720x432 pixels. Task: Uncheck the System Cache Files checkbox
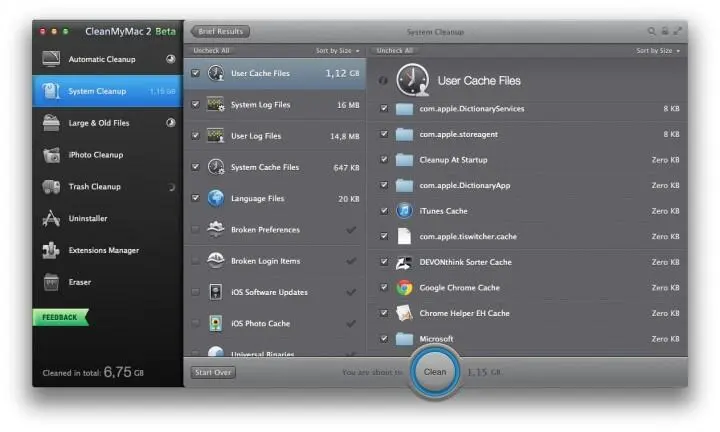[x=196, y=167]
